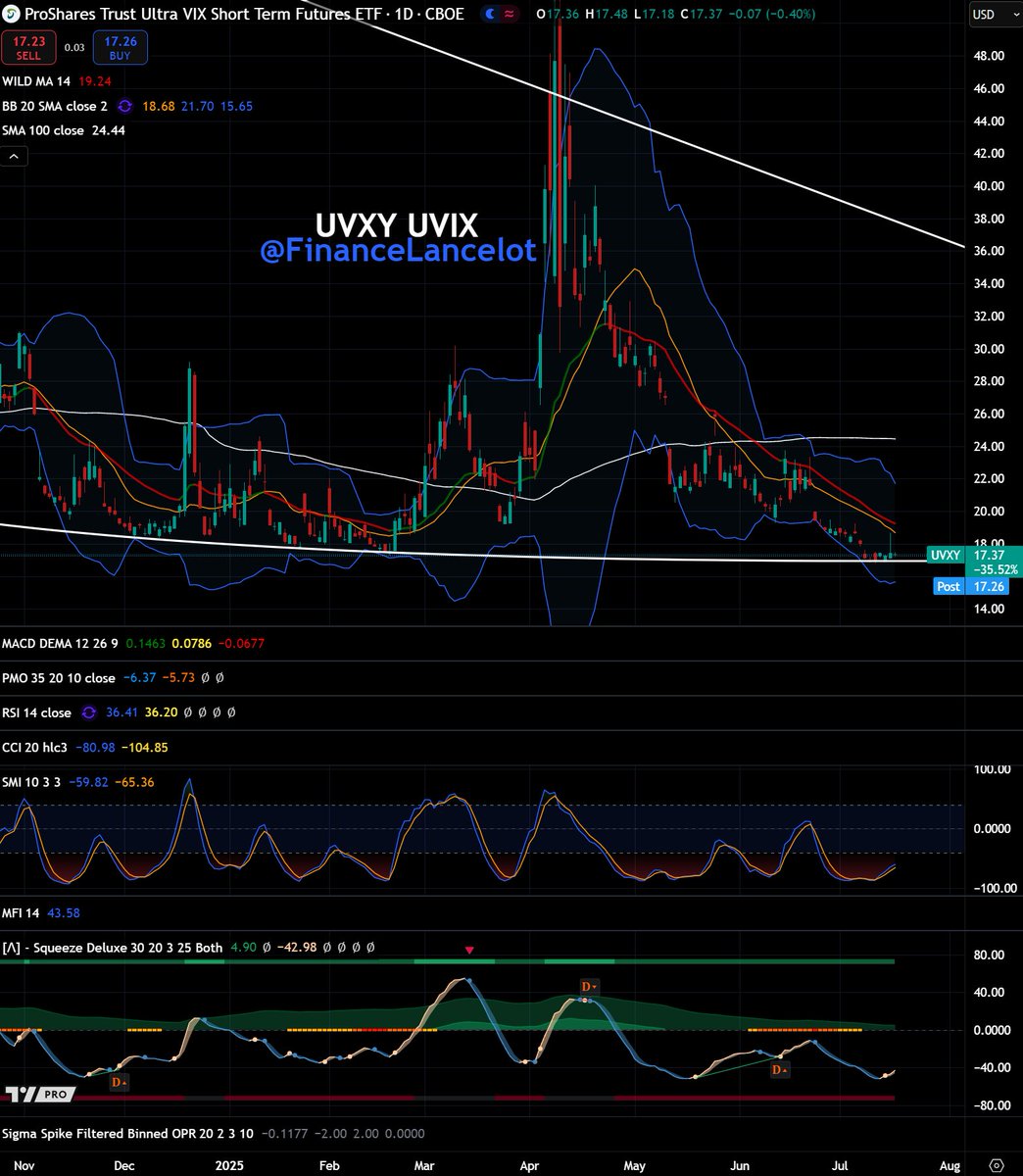Collapse the indicator legend chevron

14,156
